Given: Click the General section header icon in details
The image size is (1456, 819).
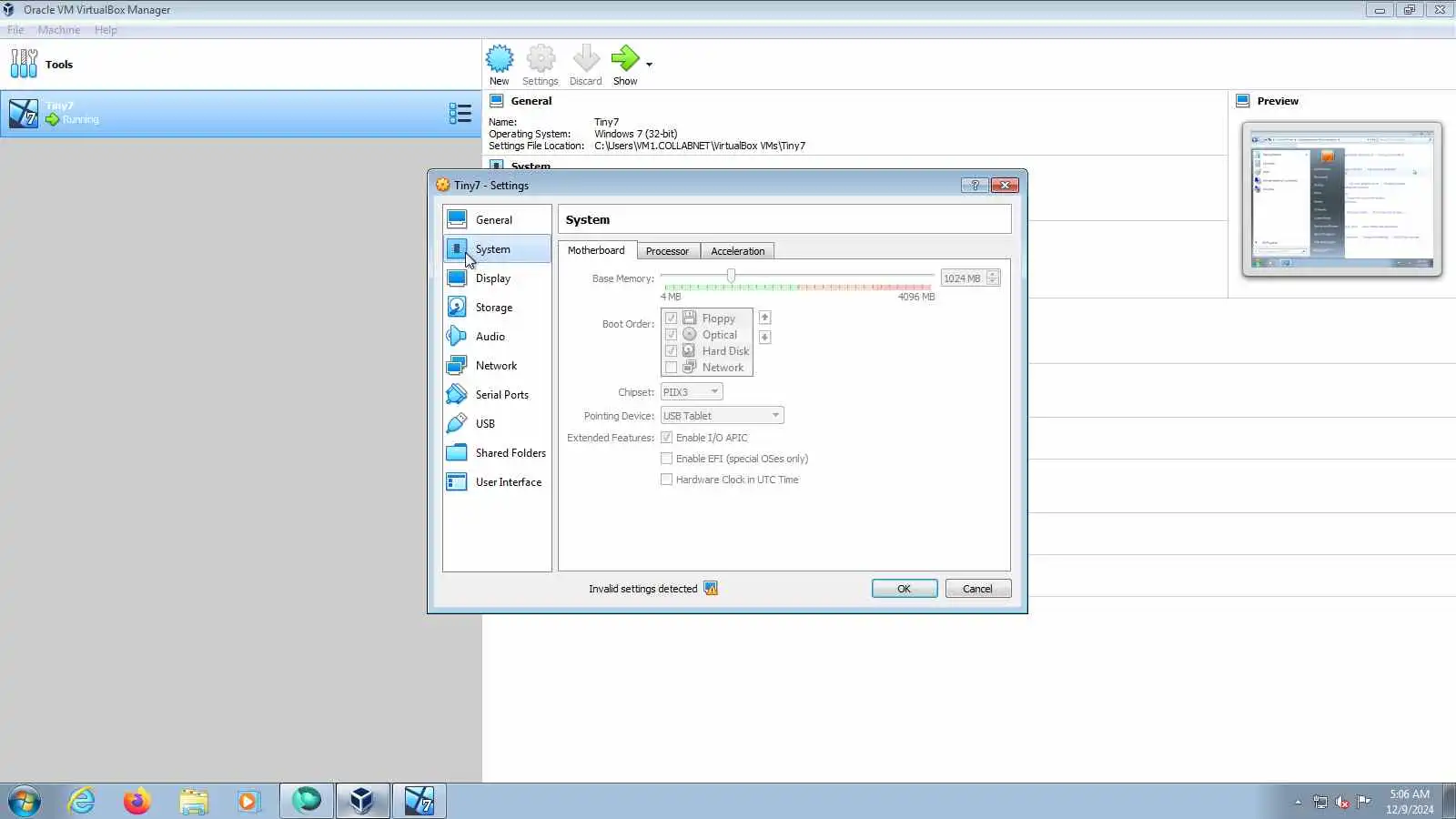Looking at the screenshot, I should coord(497,101).
